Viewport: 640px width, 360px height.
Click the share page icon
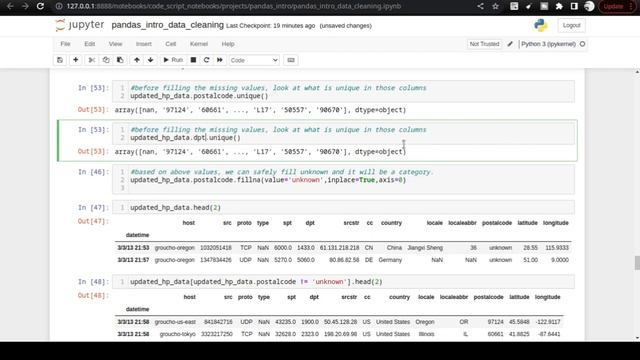click(480, 6)
